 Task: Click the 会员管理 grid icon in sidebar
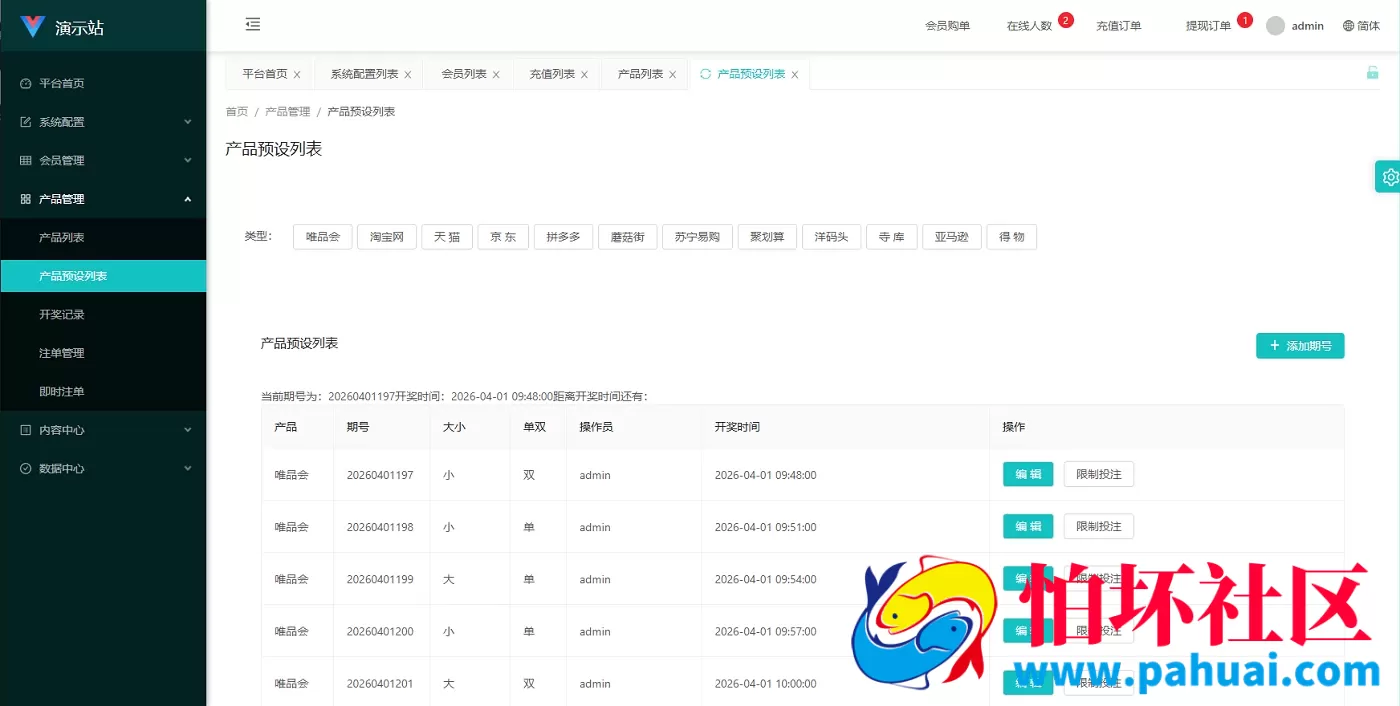[26, 160]
